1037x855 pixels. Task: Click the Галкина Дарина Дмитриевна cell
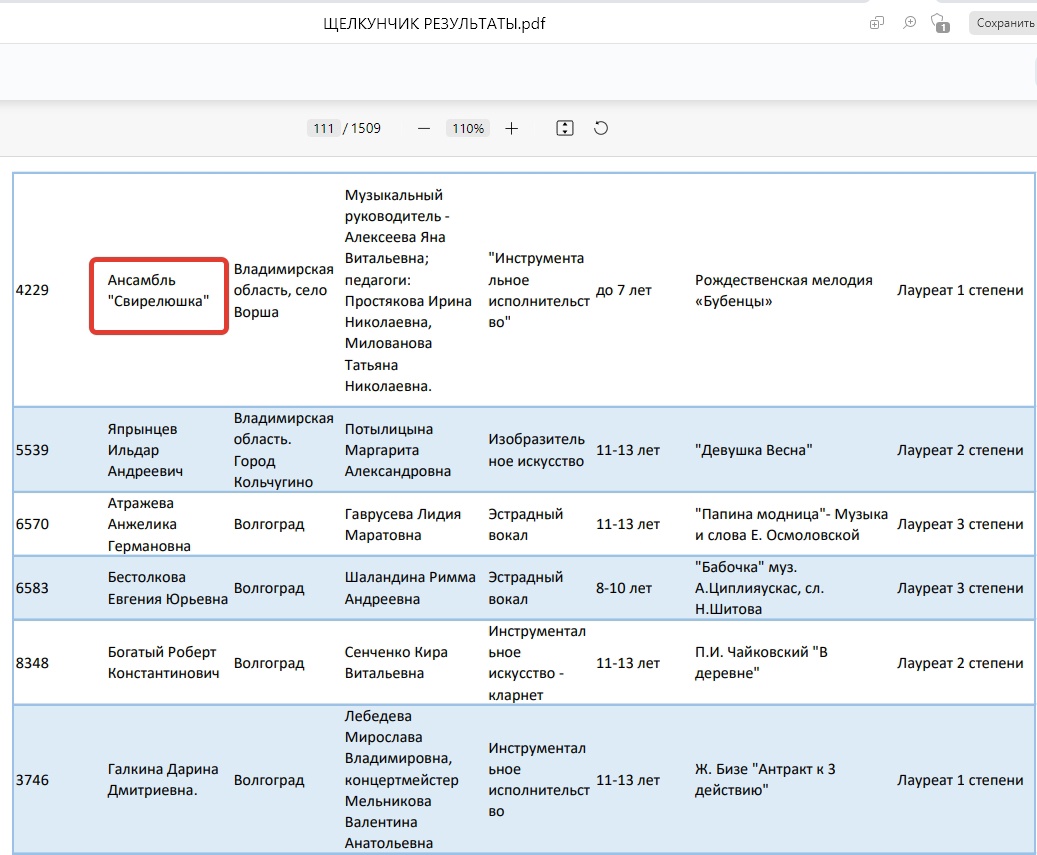163,780
